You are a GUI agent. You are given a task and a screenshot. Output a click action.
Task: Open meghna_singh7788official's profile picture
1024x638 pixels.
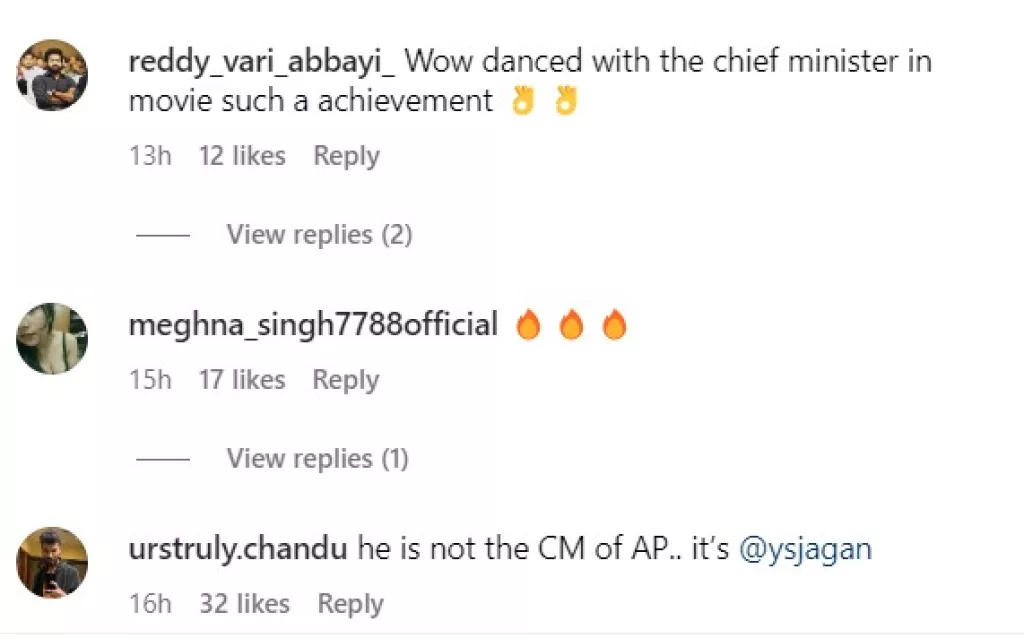tap(51, 338)
